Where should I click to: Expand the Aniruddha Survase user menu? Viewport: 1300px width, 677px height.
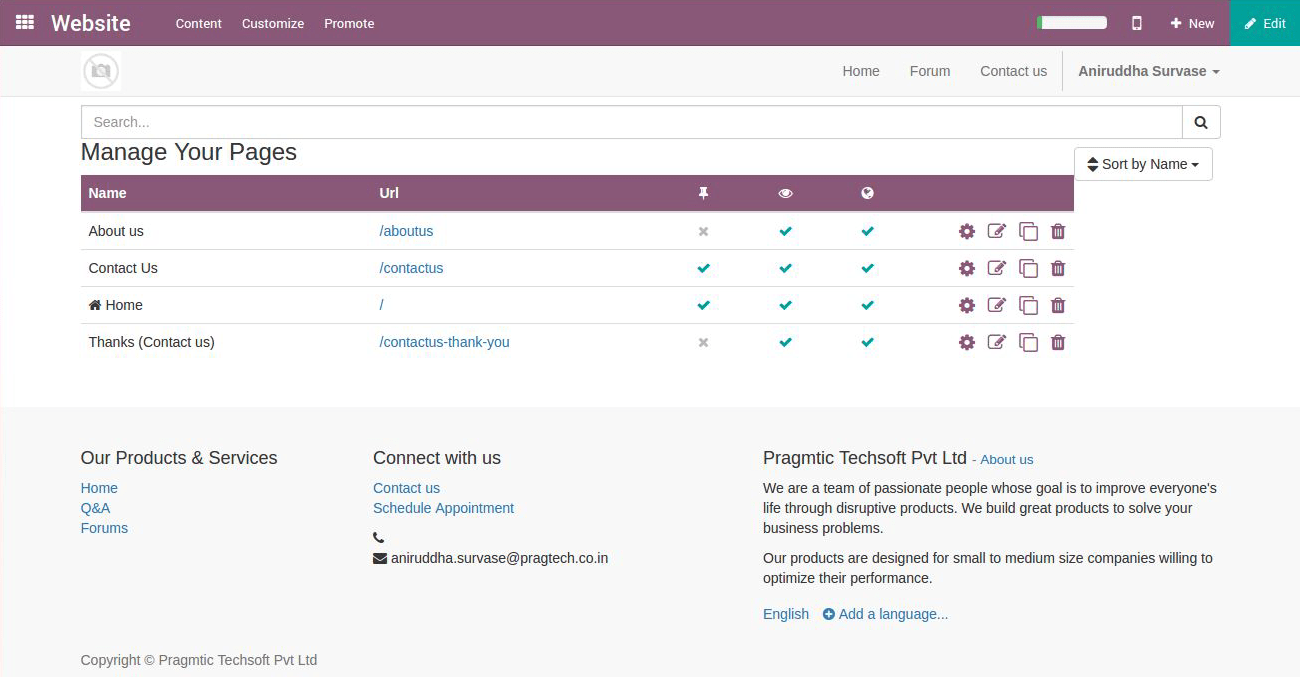(x=1148, y=71)
